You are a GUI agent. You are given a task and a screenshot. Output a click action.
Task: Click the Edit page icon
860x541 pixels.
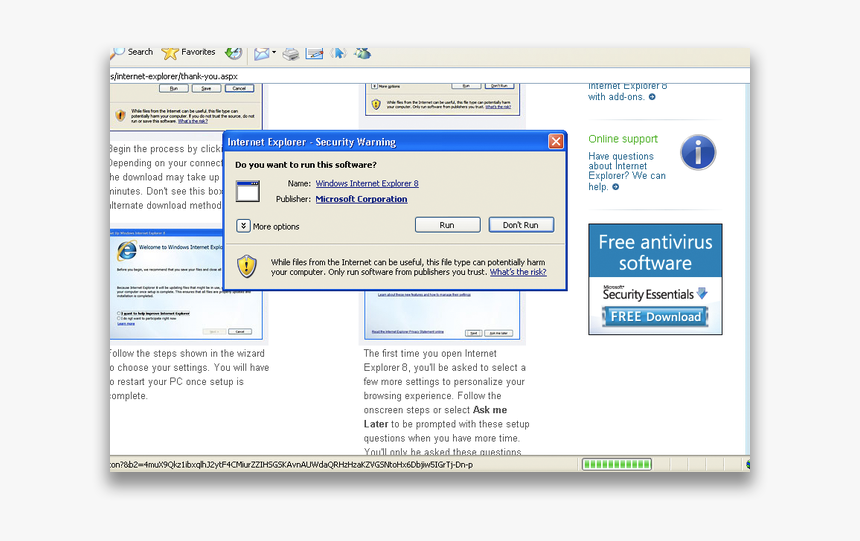[314, 53]
